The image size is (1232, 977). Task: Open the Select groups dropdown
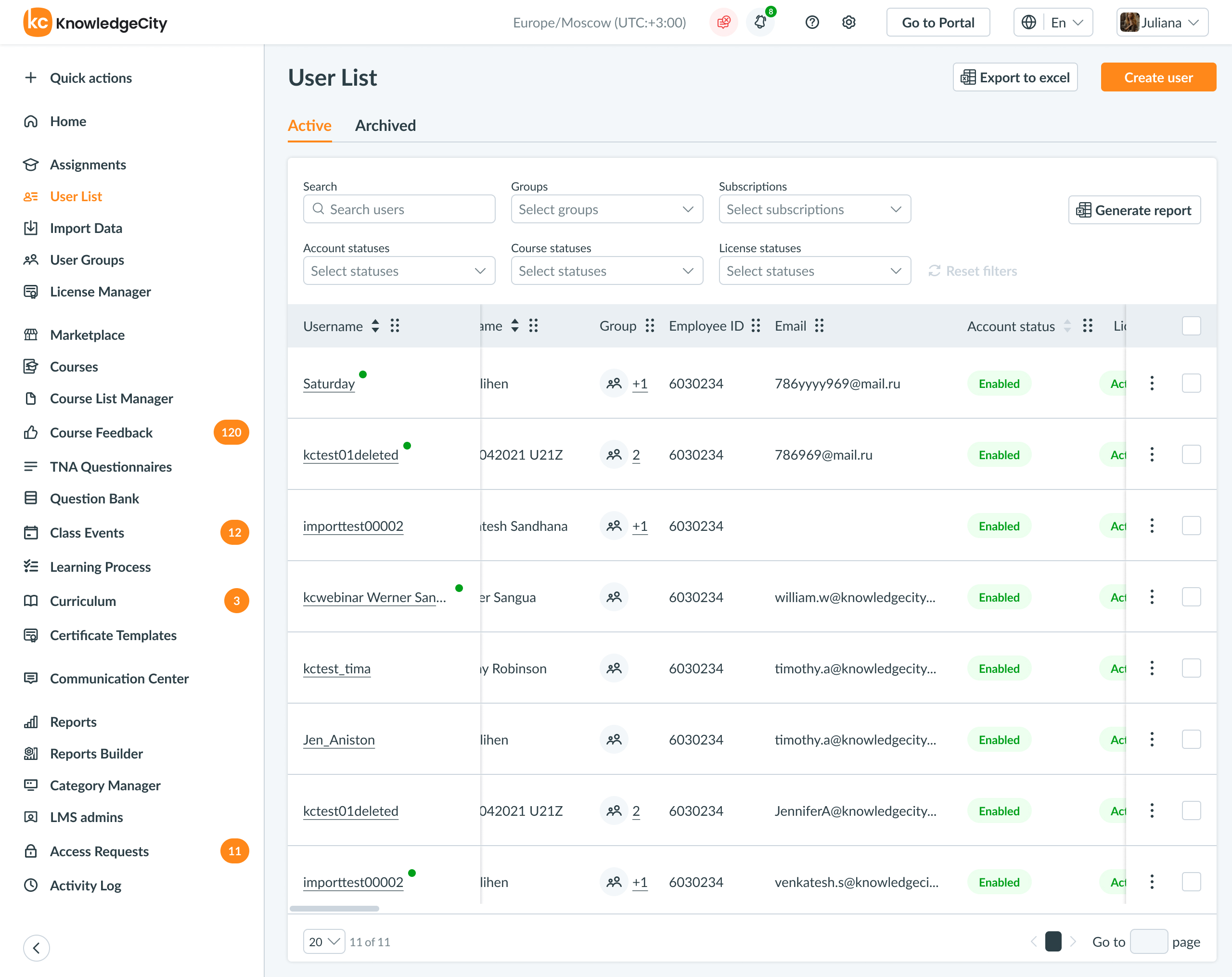tap(607, 209)
